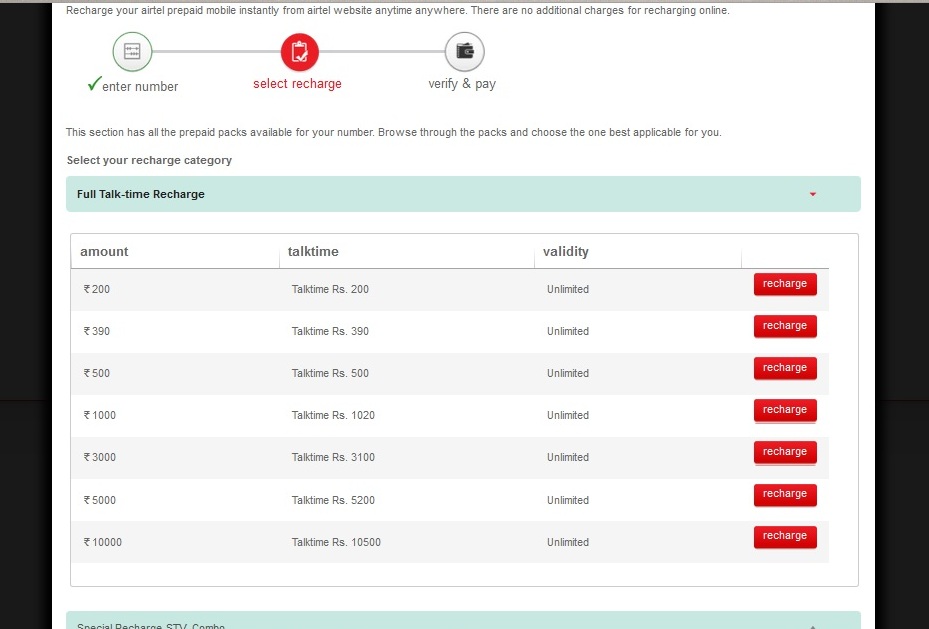
Task: Click 'Talktime Rs. 500' cell
Action: tap(330, 373)
